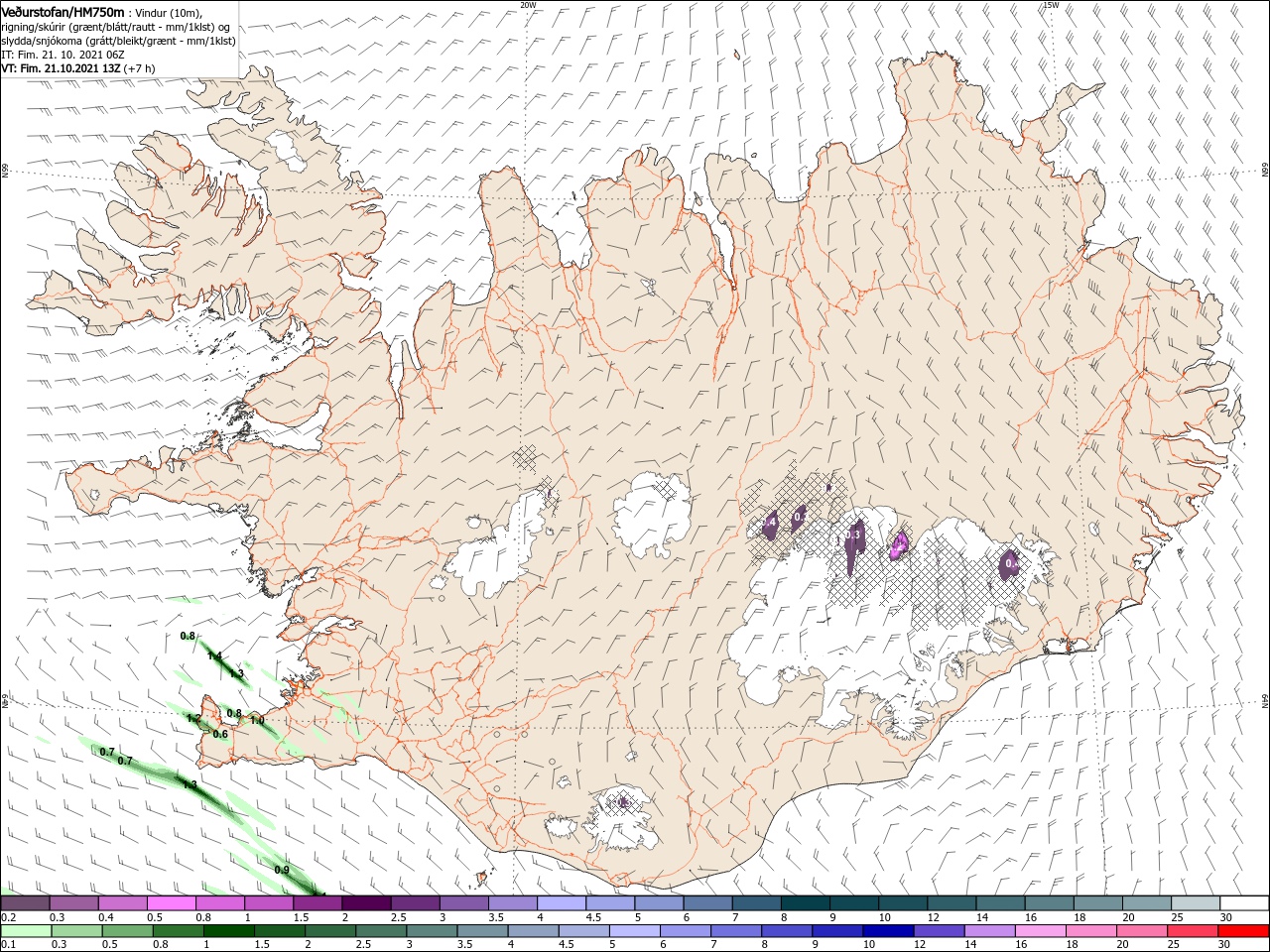1270x952 pixels.
Task: Select the dark teal 8–9 upper legend swatch
Action: tap(805, 903)
